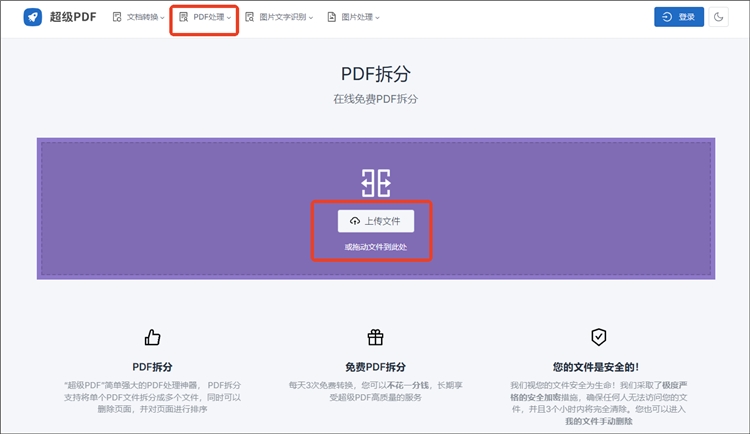Open the 图片处理 menu label
This screenshot has height=434, width=750.
point(357,17)
